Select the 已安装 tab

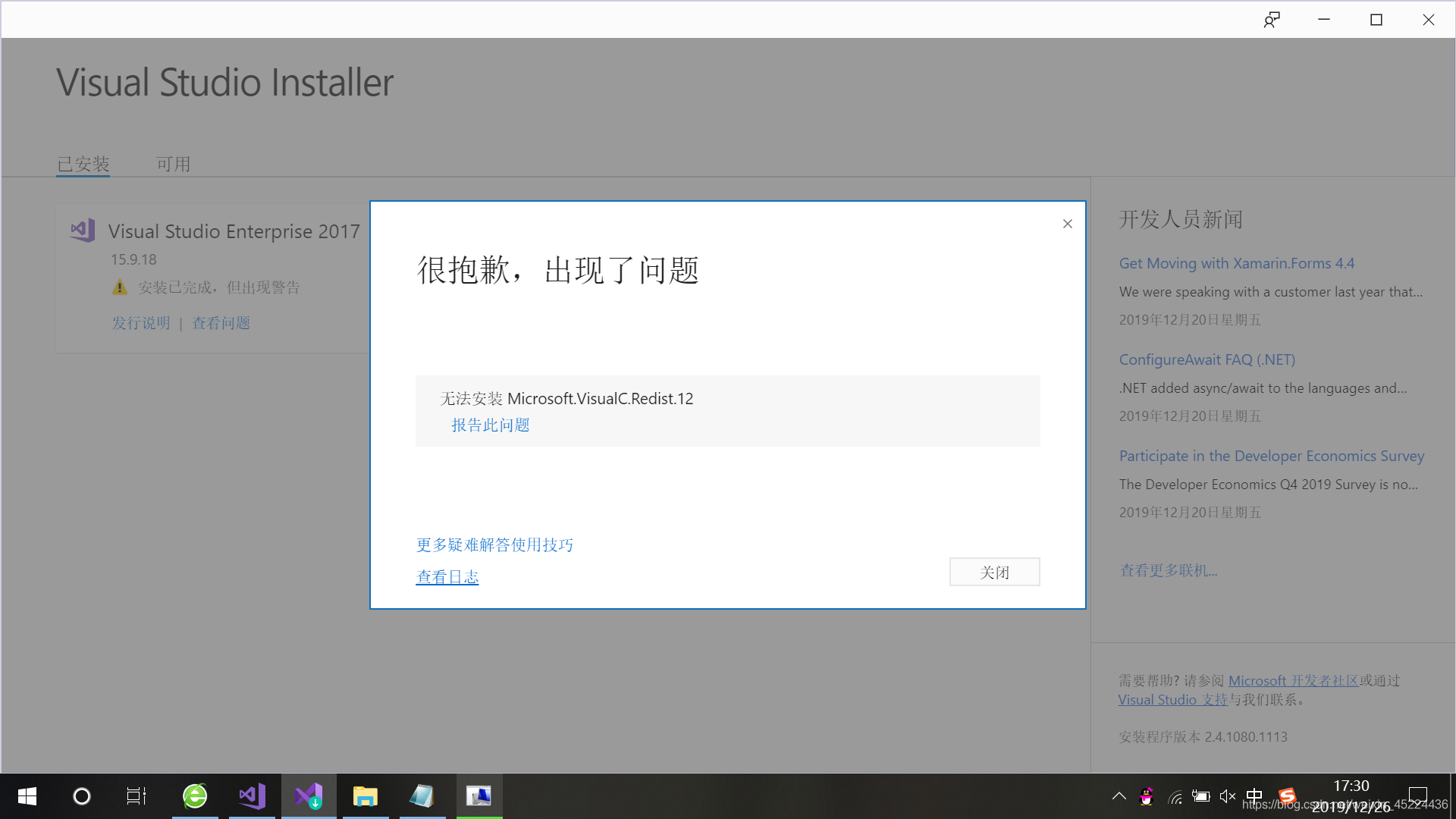click(83, 164)
